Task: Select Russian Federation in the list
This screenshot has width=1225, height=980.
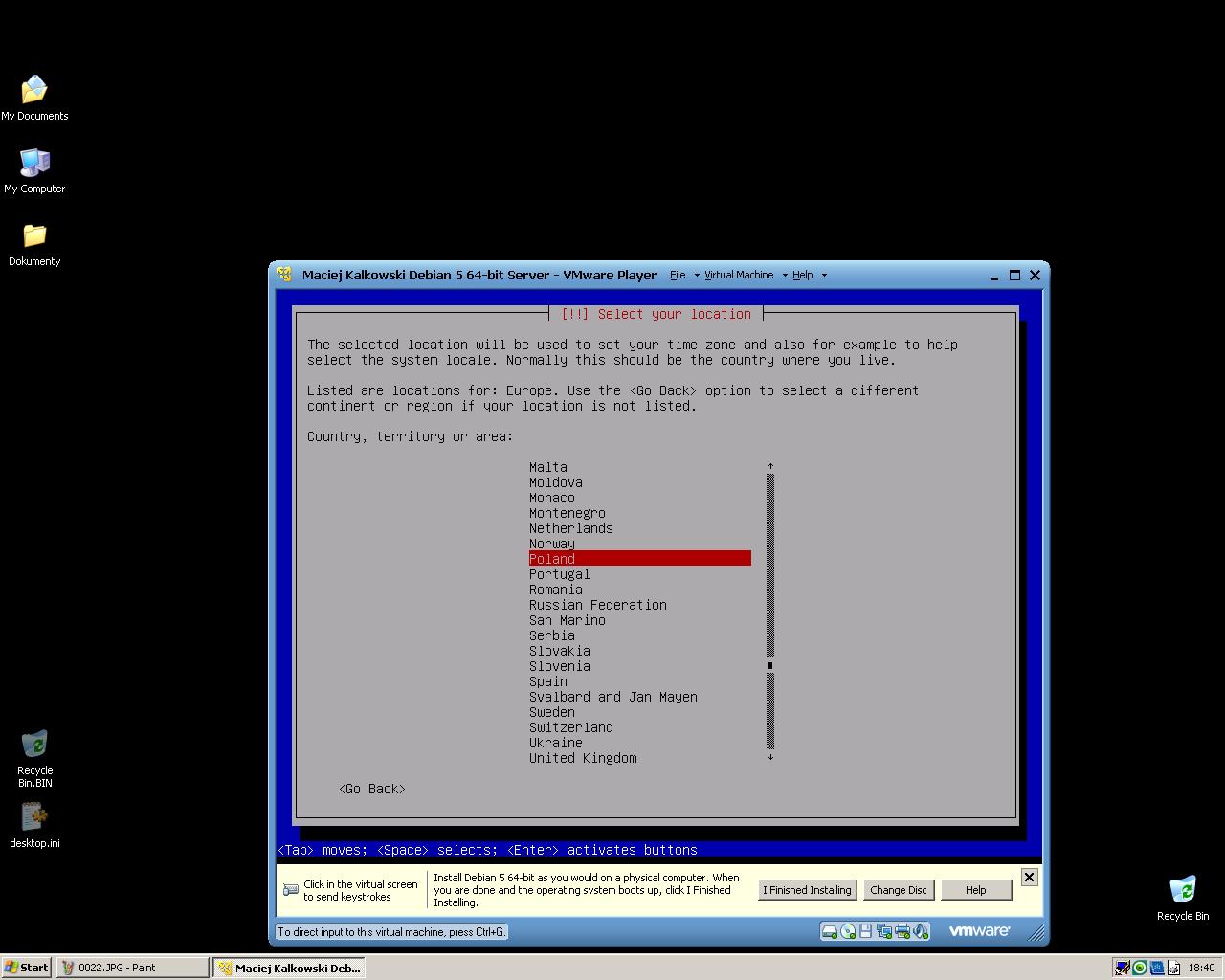Action: click(x=598, y=605)
